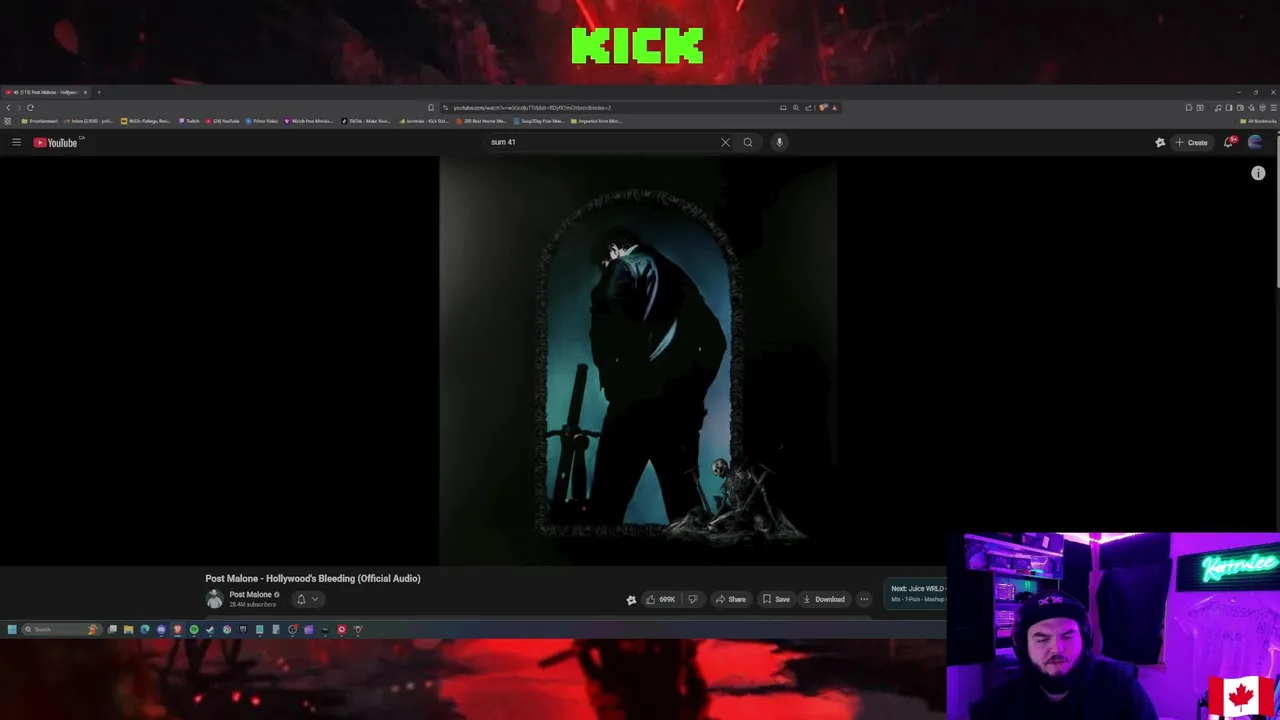The height and width of the screenshot is (720, 1280).
Task: Click the browser address bar URL
Action: [x=532, y=107]
